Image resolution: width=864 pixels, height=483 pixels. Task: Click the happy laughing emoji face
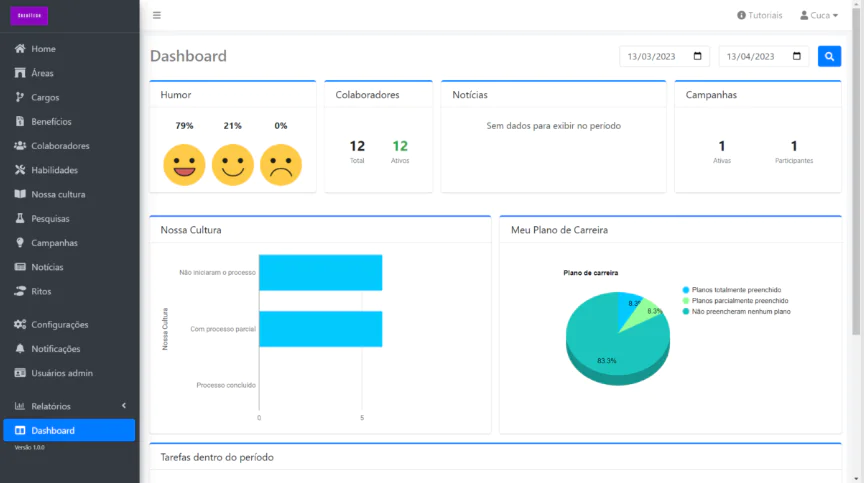click(x=184, y=165)
